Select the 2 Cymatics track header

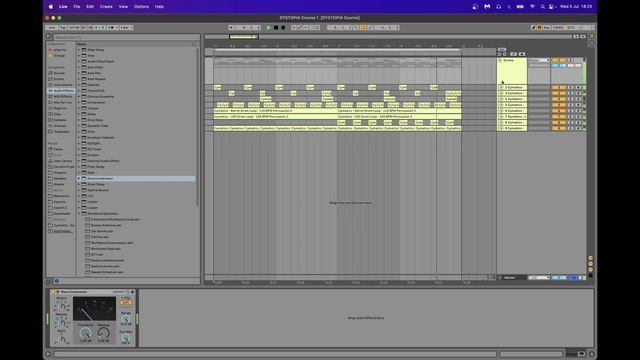click(514, 87)
